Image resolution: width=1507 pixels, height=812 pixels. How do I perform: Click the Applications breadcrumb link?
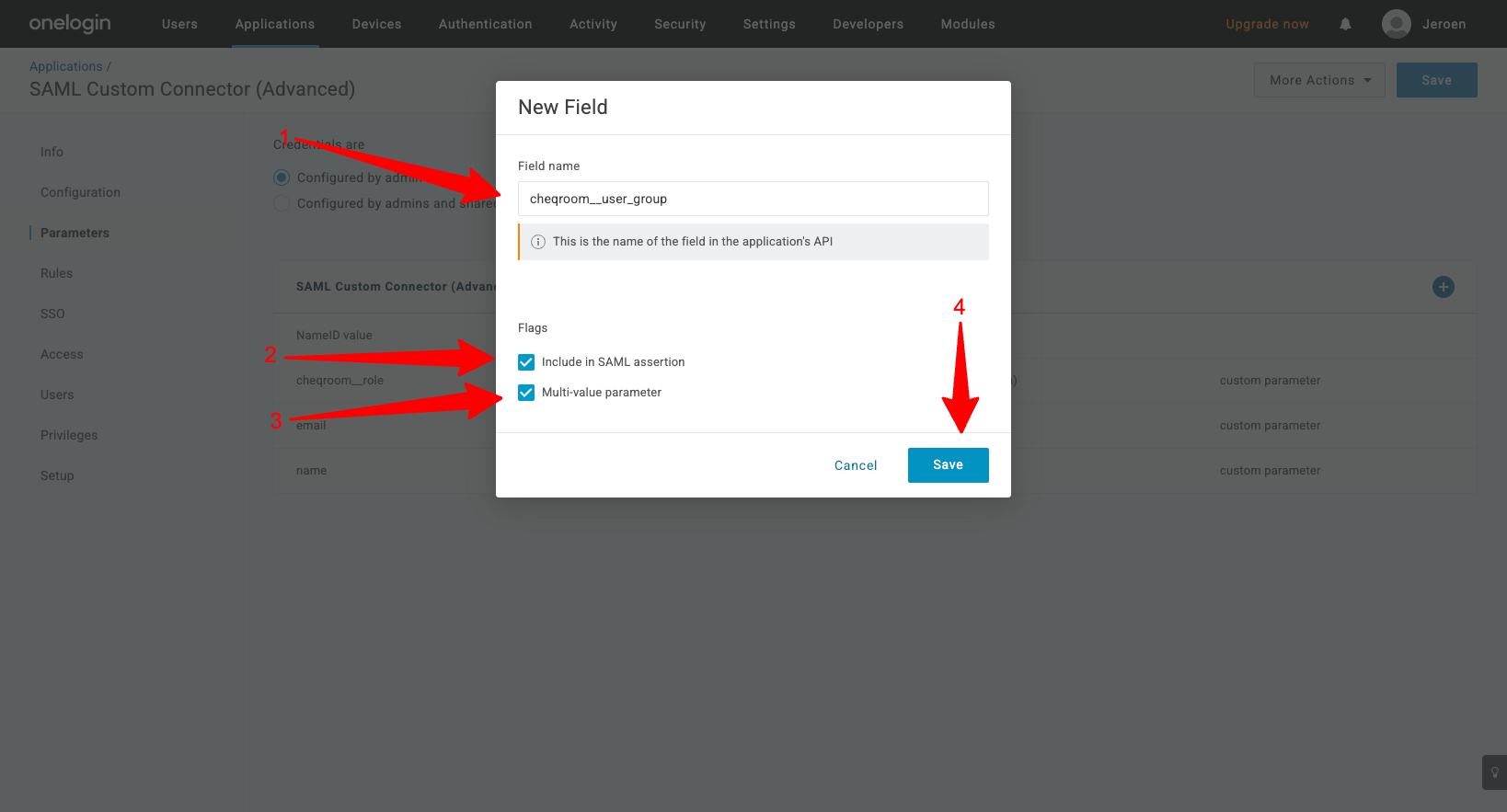[65, 66]
